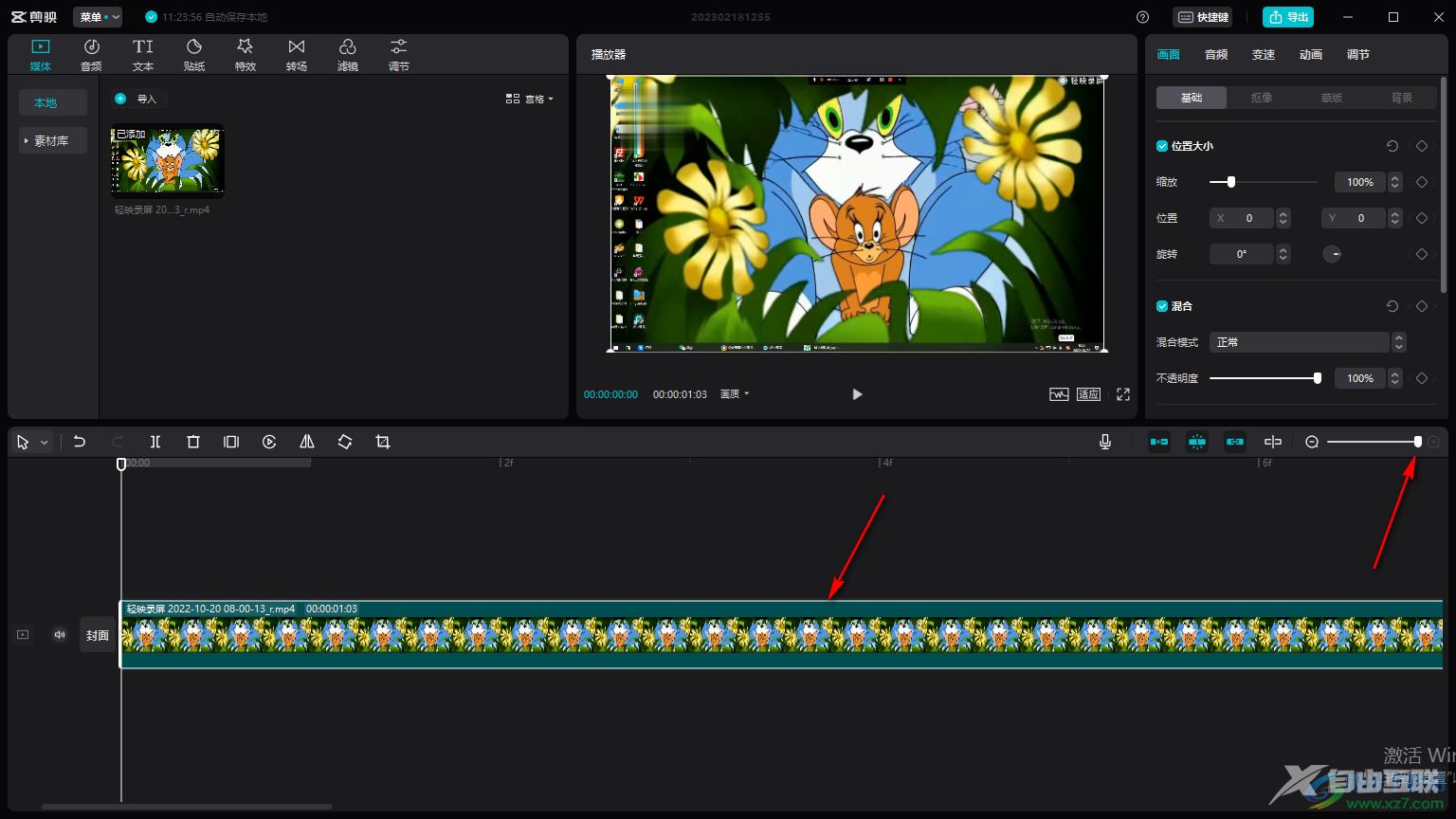The image size is (1456, 819).
Task: Add keyframe diamond for opacity (不透明度)
Action: coord(1422,378)
